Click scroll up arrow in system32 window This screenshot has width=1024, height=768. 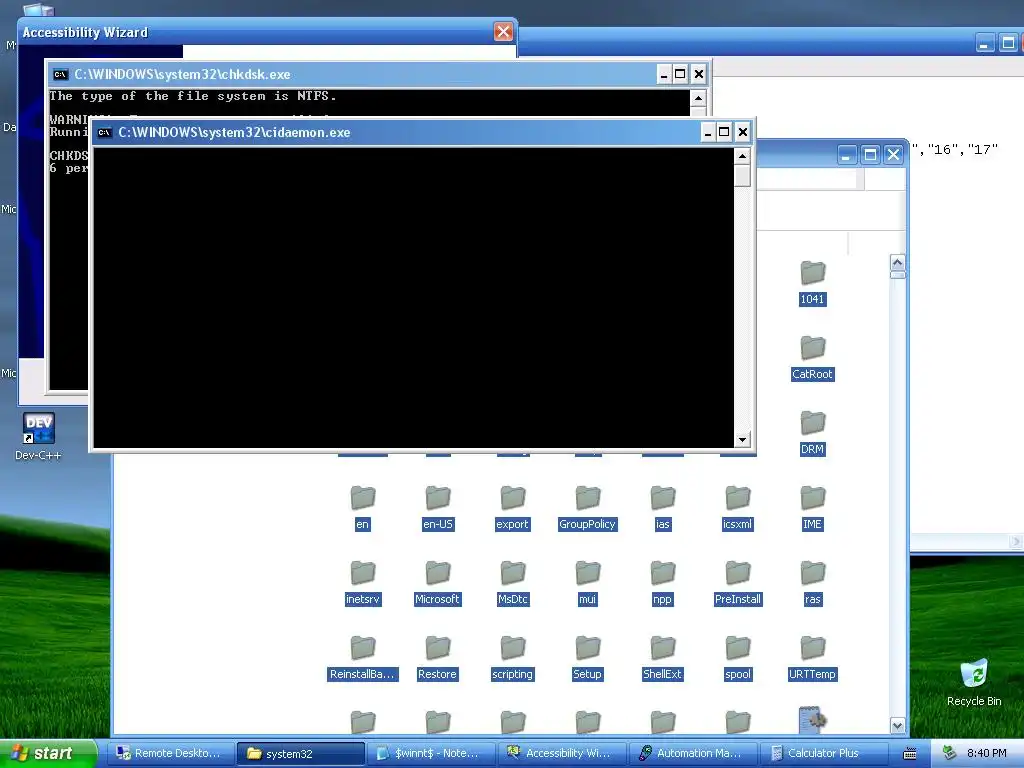(897, 263)
